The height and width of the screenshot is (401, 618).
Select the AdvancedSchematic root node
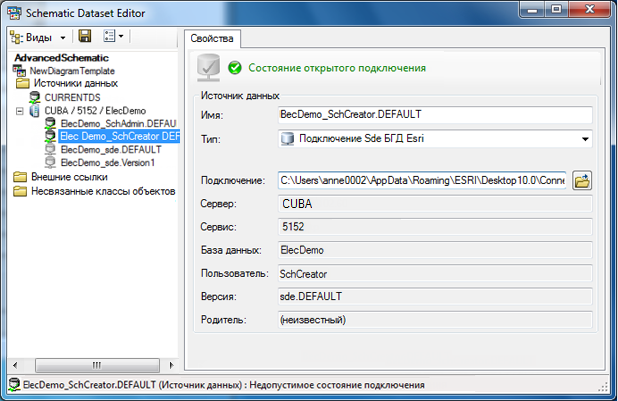pyautogui.click(x=61, y=58)
